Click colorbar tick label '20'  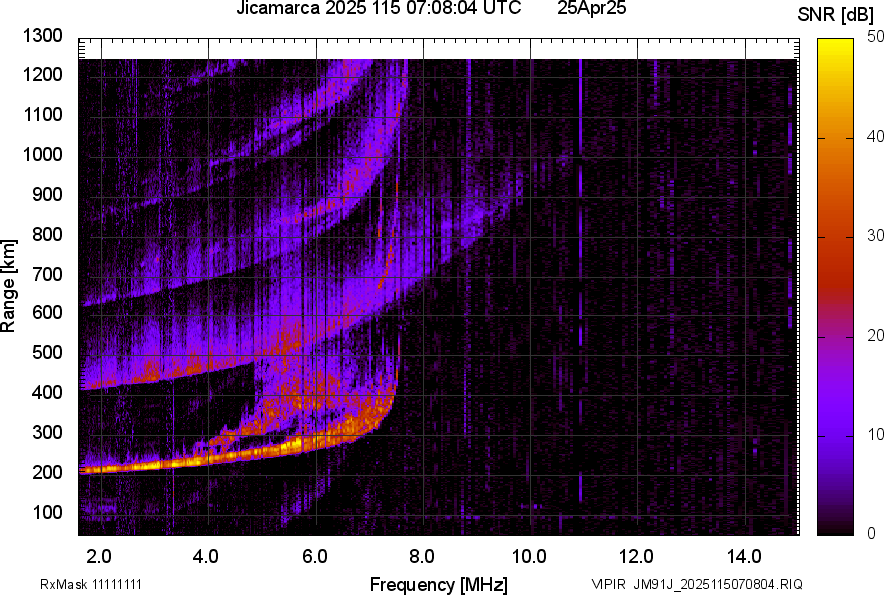(x=875, y=335)
